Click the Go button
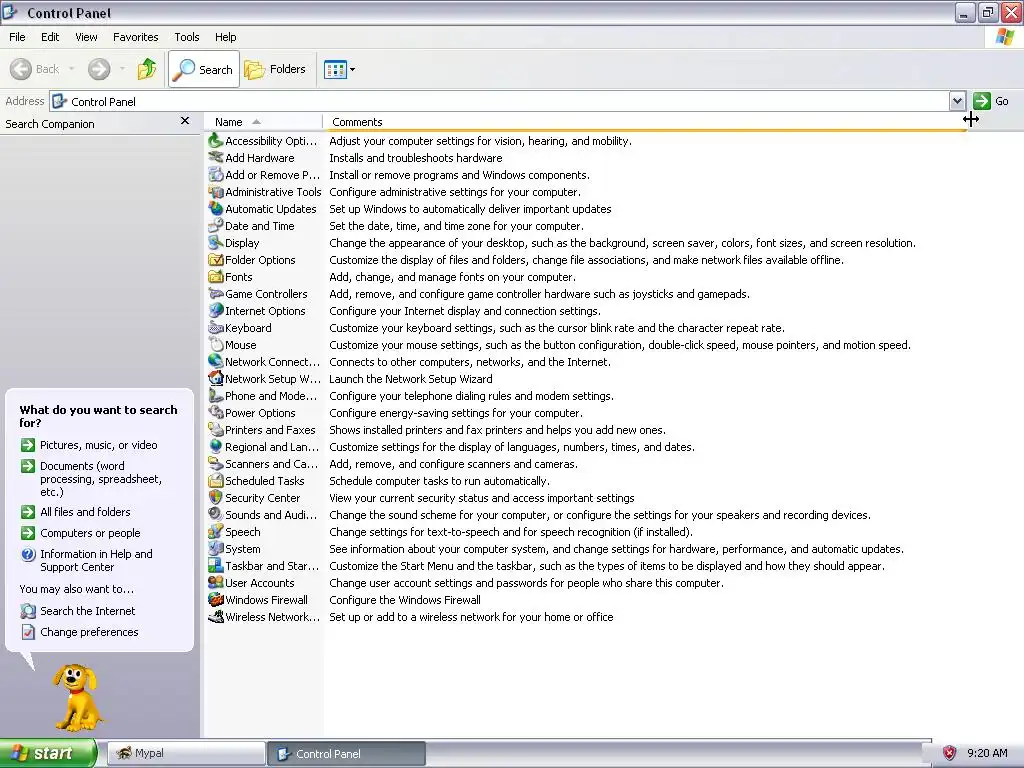Viewport: 1024px width, 768px height. click(991, 101)
